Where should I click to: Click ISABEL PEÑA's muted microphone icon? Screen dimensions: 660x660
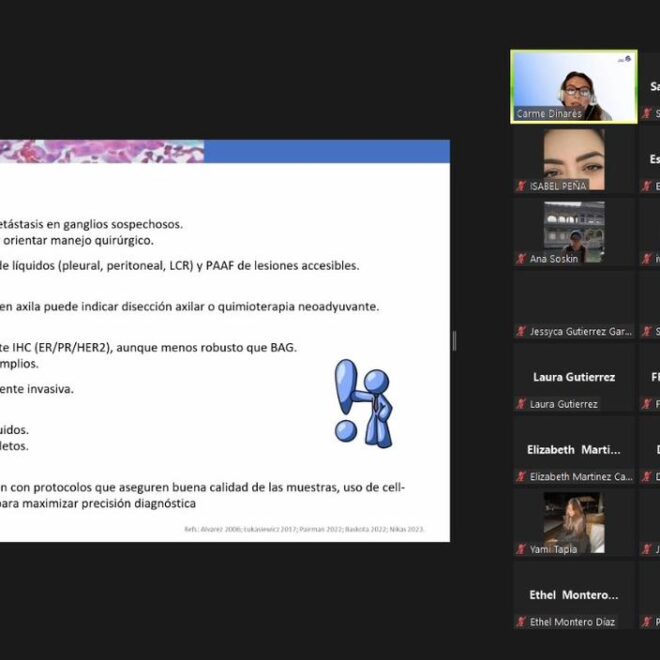point(521,186)
